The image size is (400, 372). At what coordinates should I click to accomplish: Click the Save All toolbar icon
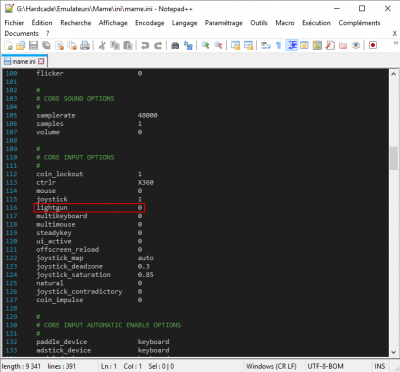[x=46, y=45]
